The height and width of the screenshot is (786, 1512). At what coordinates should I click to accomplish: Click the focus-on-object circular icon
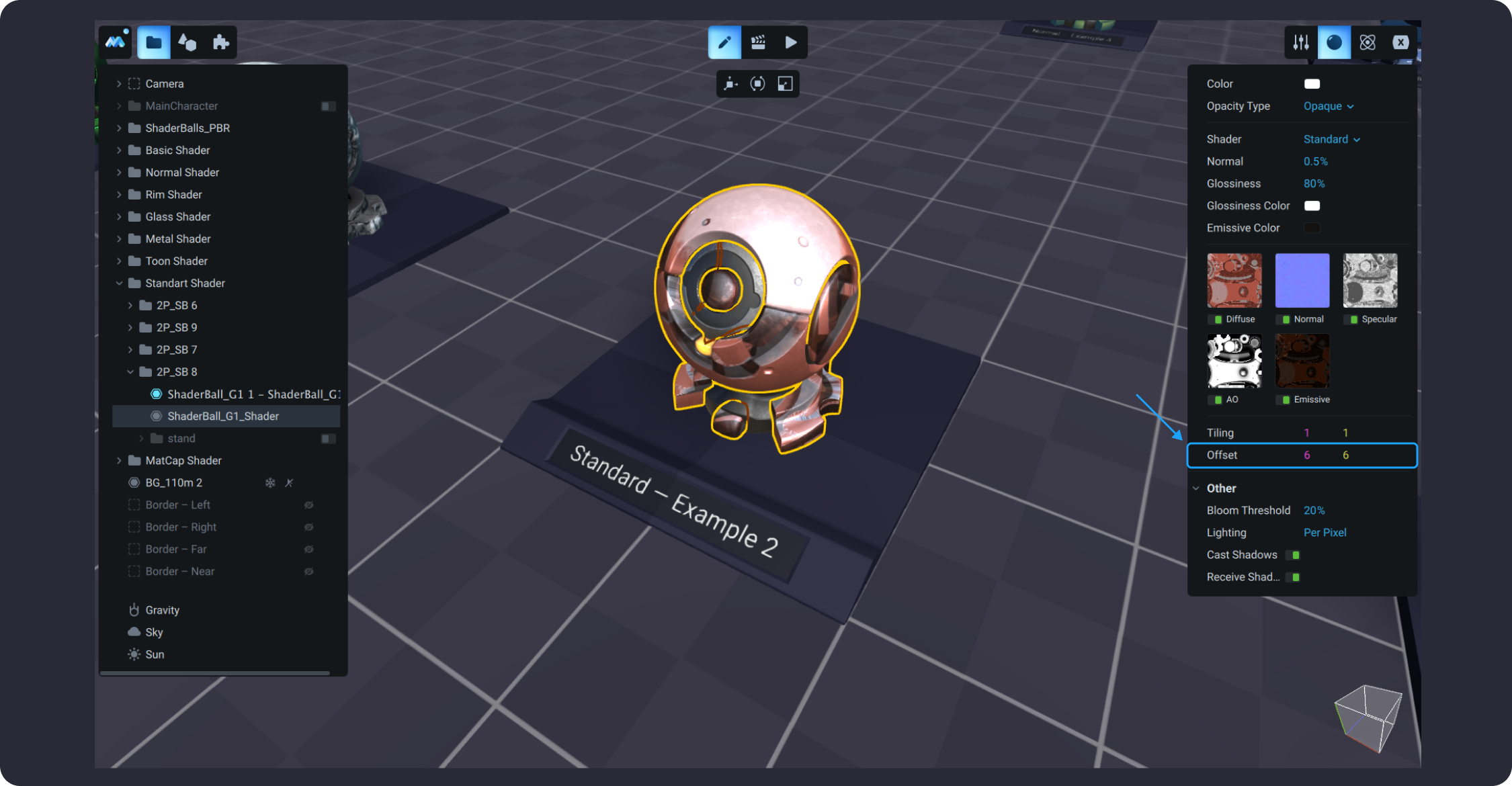pyautogui.click(x=757, y=84)
